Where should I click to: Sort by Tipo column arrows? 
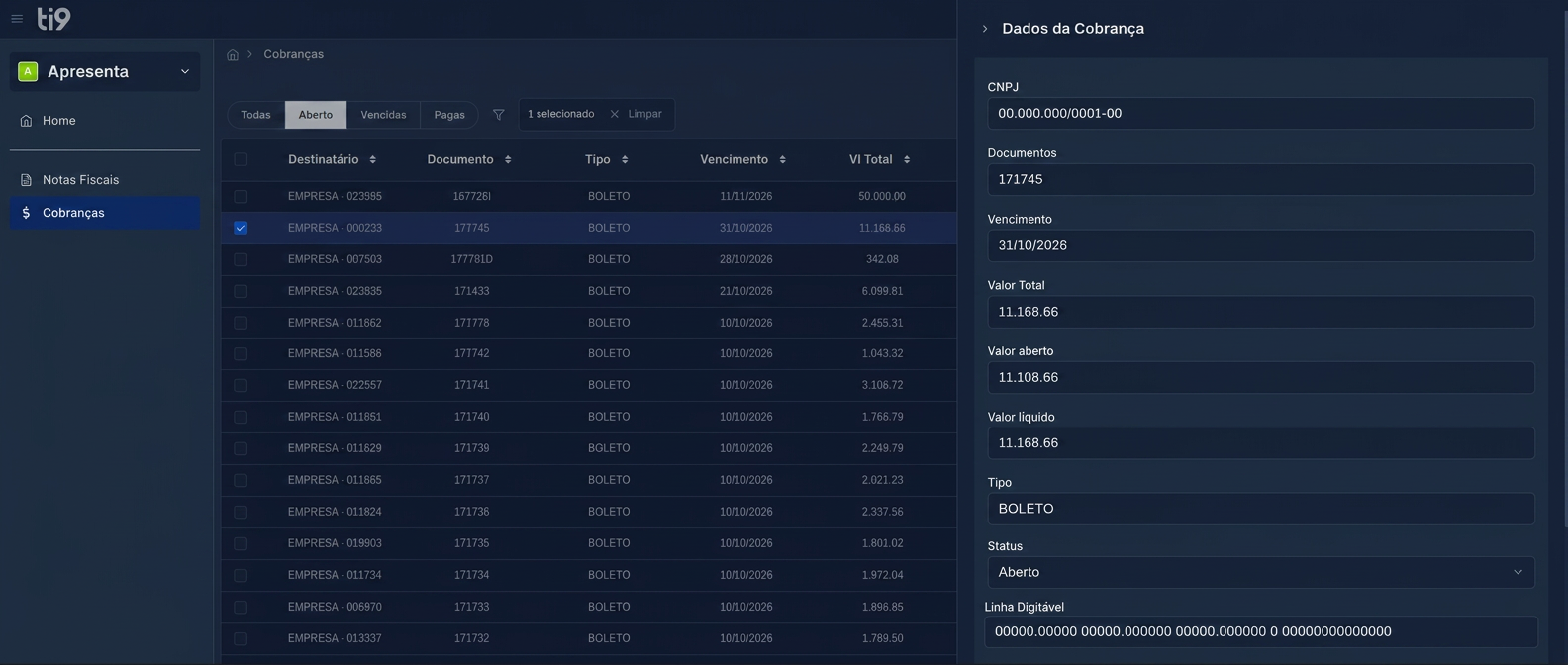[625, 160]
